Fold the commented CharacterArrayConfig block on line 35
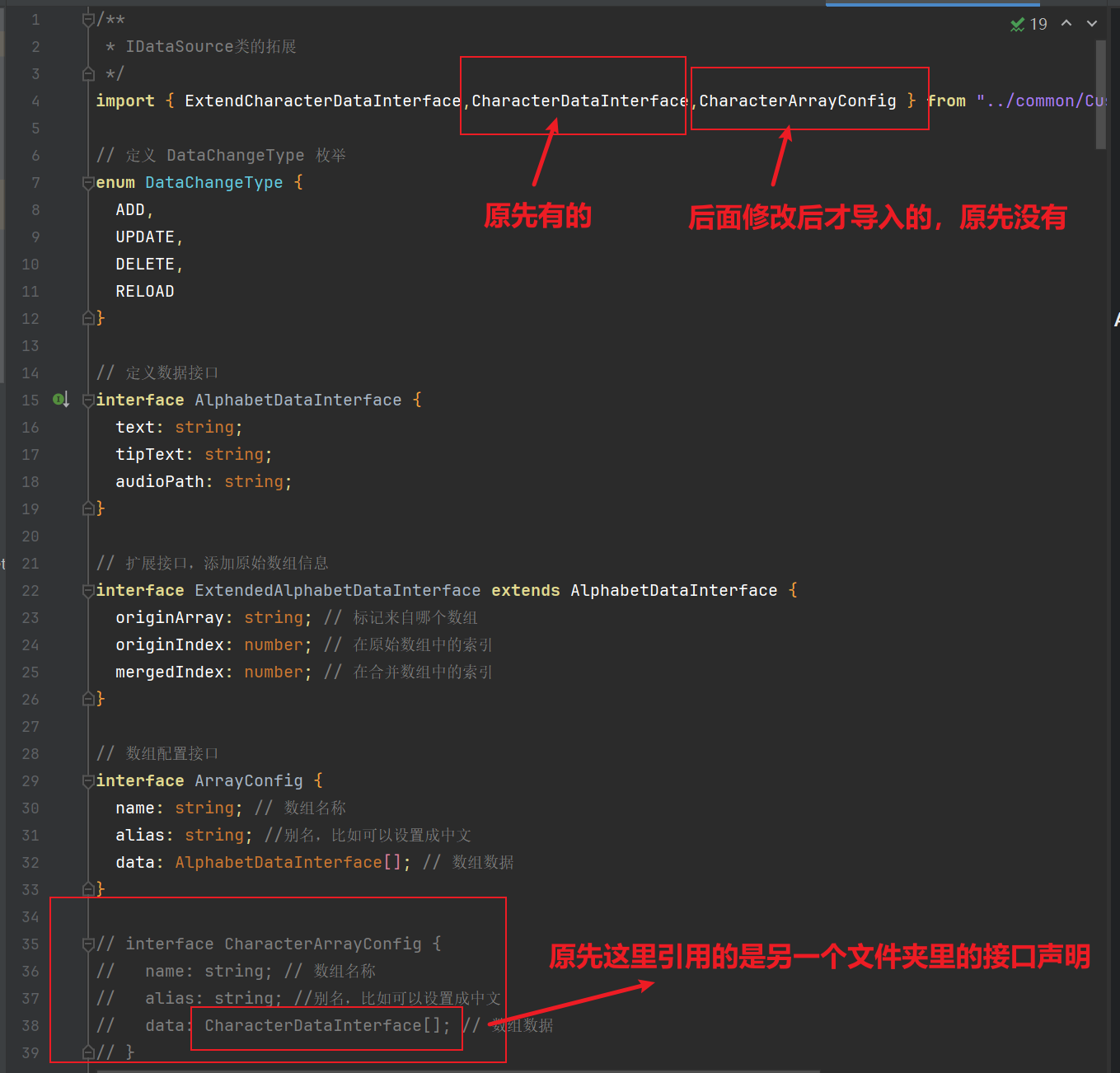The height and width of the screenshot is (1073, 1120). coord(88,944)
